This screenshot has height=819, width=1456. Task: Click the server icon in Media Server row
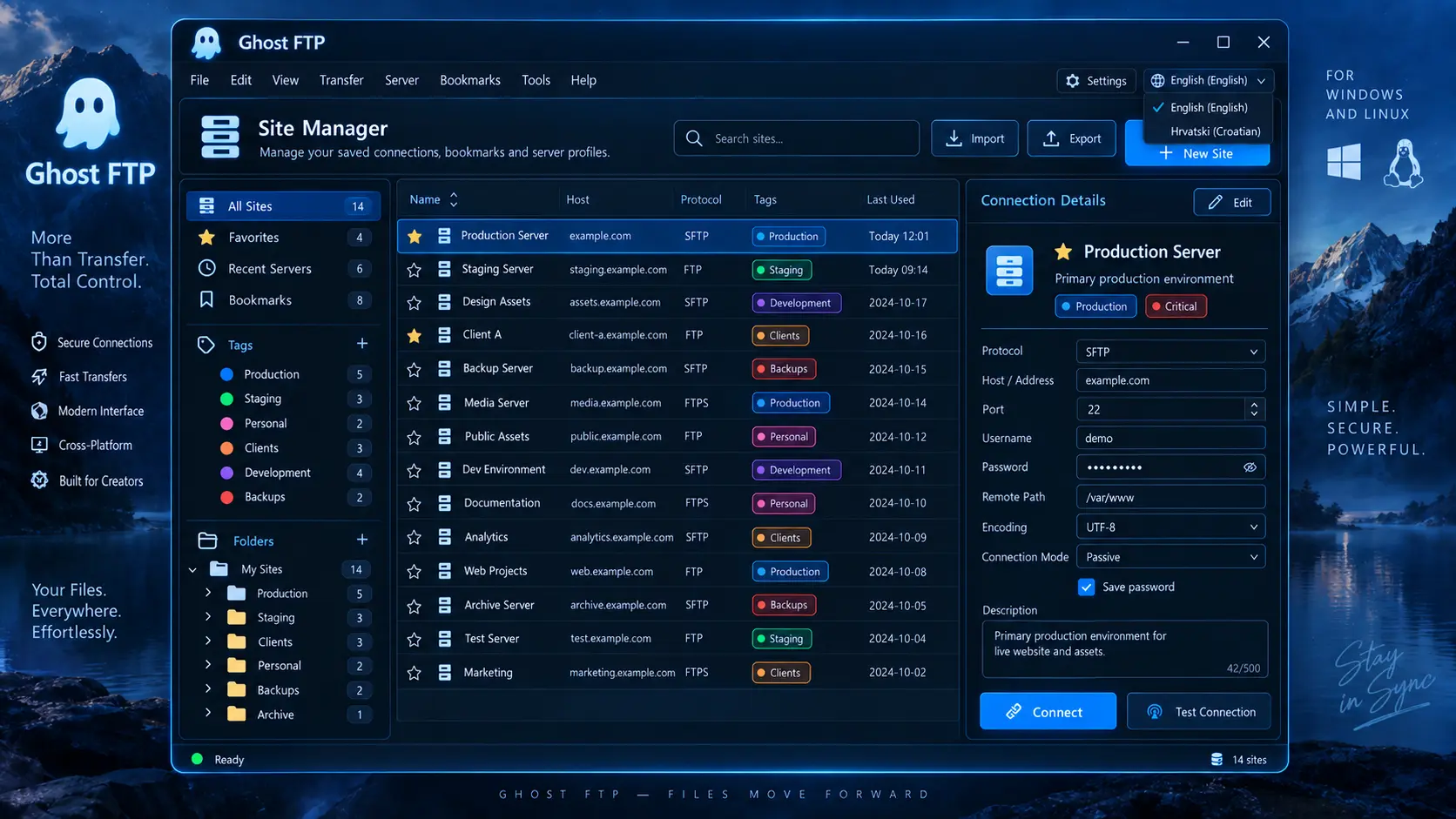[444, 403]
